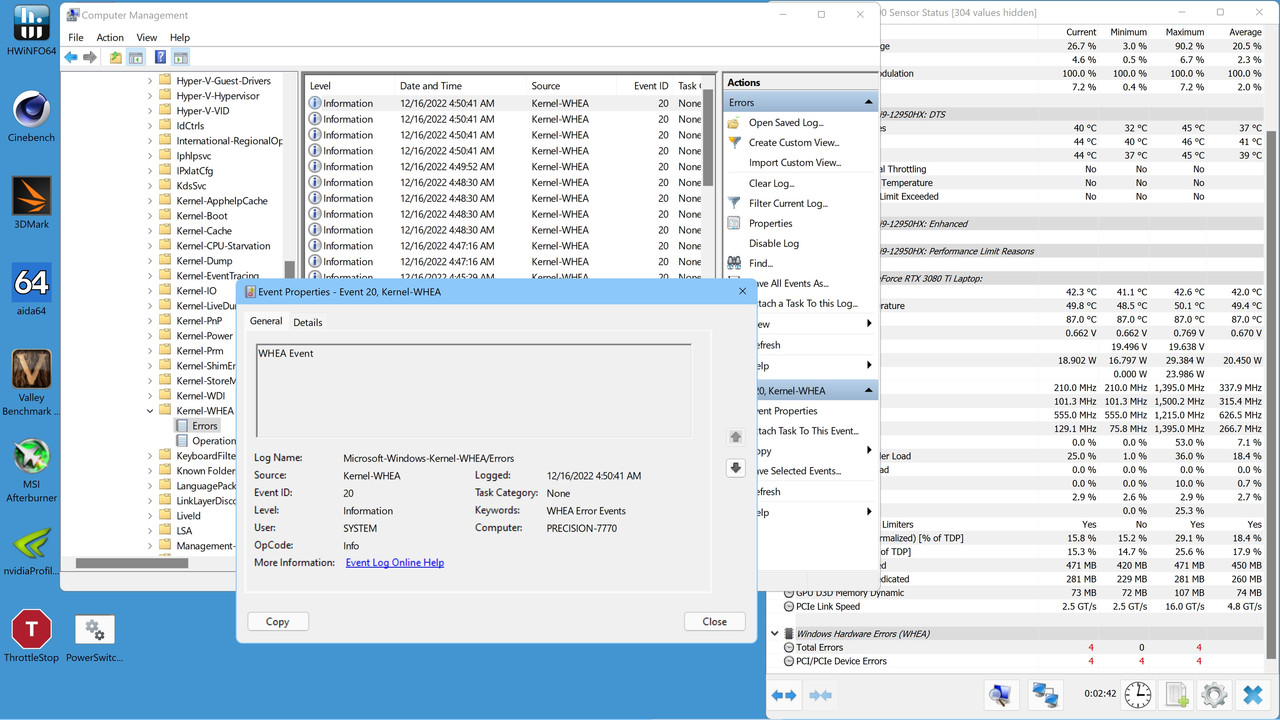Screen dimensions: 1280x720
Task: Open Event Log Online Help link
Action: (395, 563)
